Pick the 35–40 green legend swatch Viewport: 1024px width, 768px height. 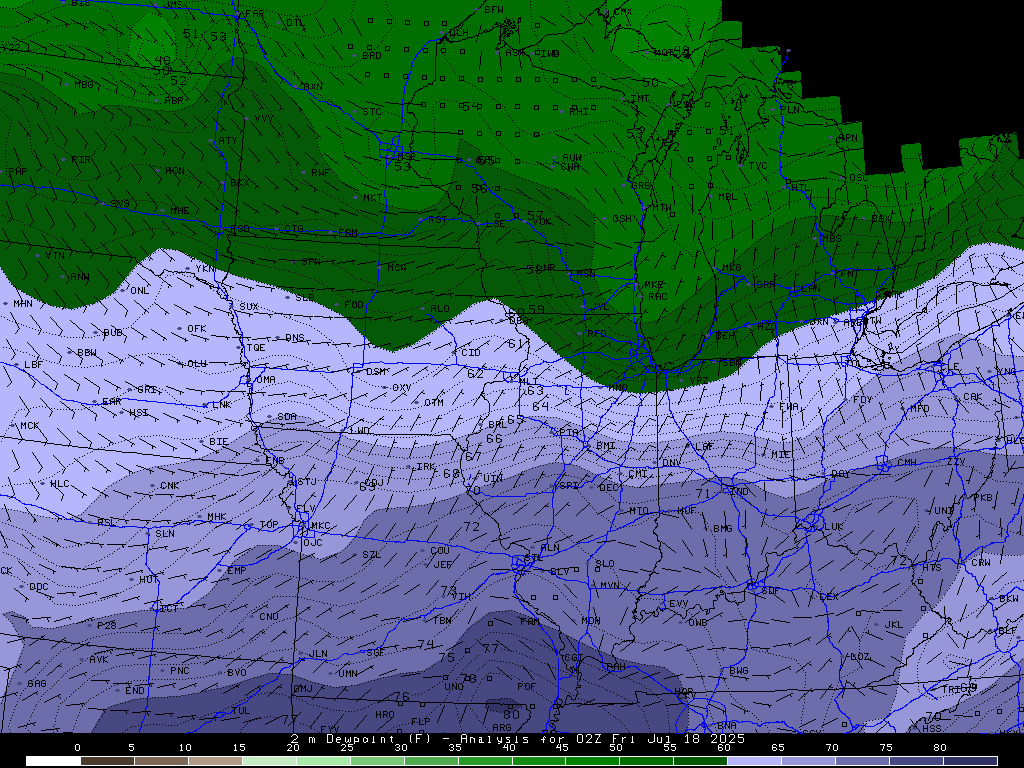pyautogui.click(x=485, y=761)
